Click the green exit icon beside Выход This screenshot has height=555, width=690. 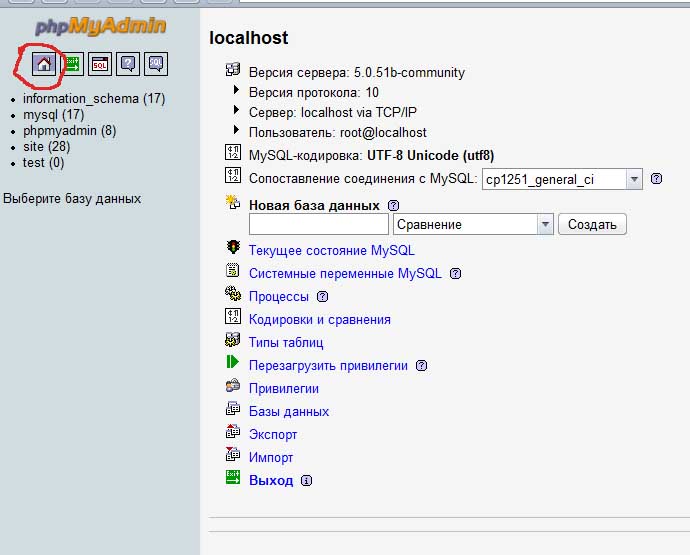[x=233, y=477]
